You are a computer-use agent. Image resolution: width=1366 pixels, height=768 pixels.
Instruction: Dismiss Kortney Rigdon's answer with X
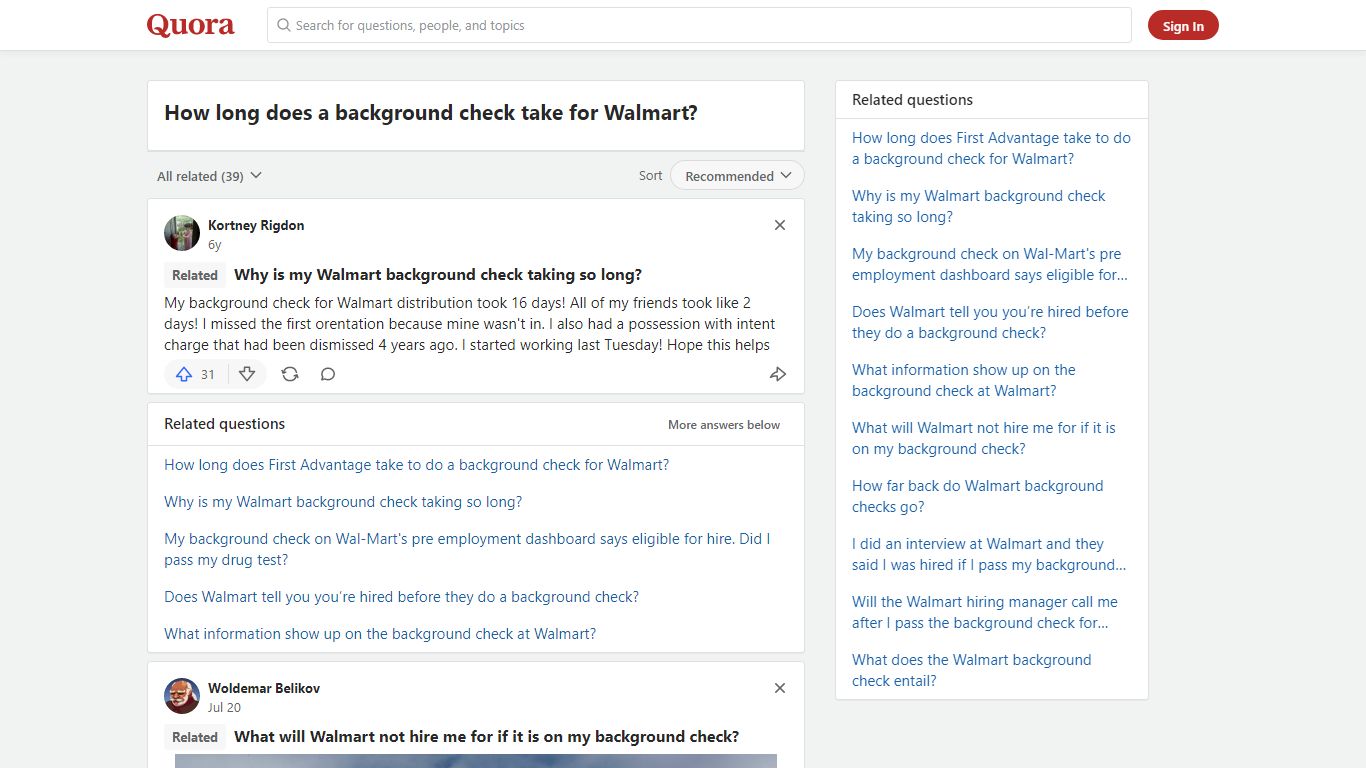(780, 225)
